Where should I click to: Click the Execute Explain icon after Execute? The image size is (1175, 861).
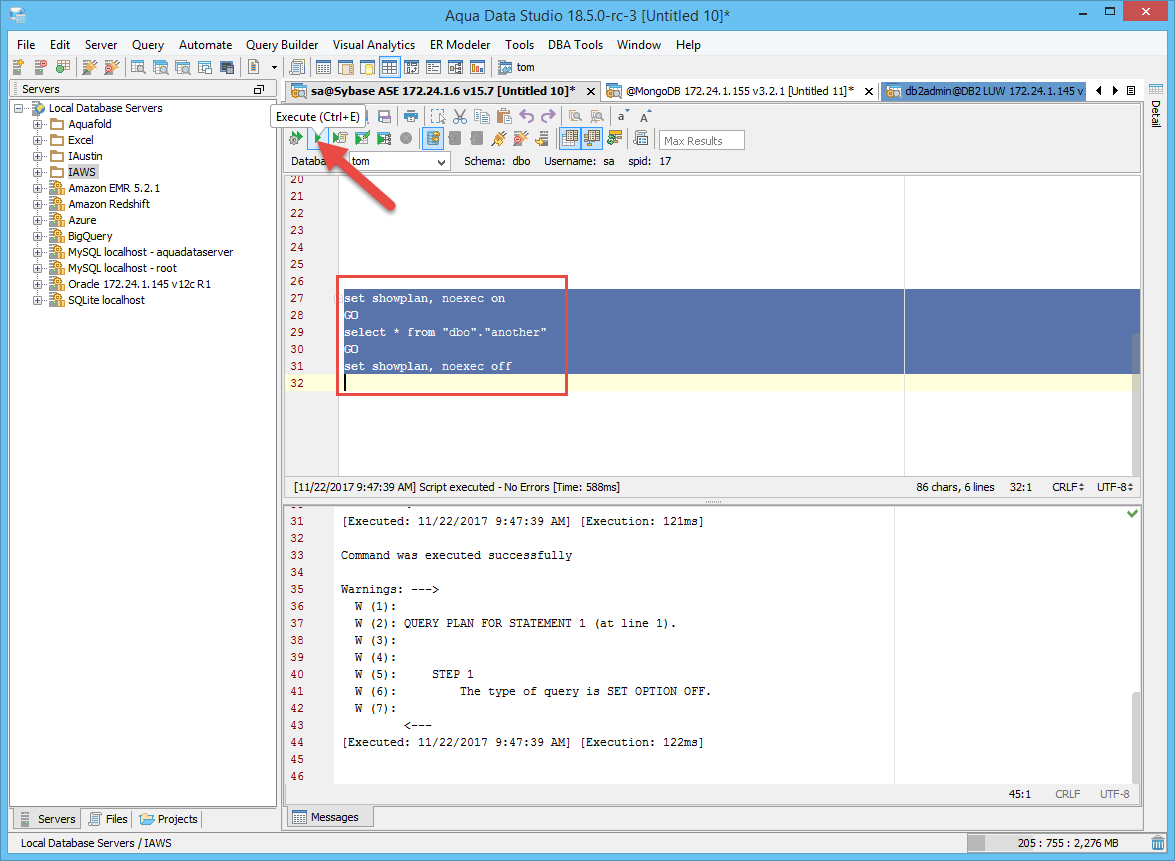click(340, 139)
